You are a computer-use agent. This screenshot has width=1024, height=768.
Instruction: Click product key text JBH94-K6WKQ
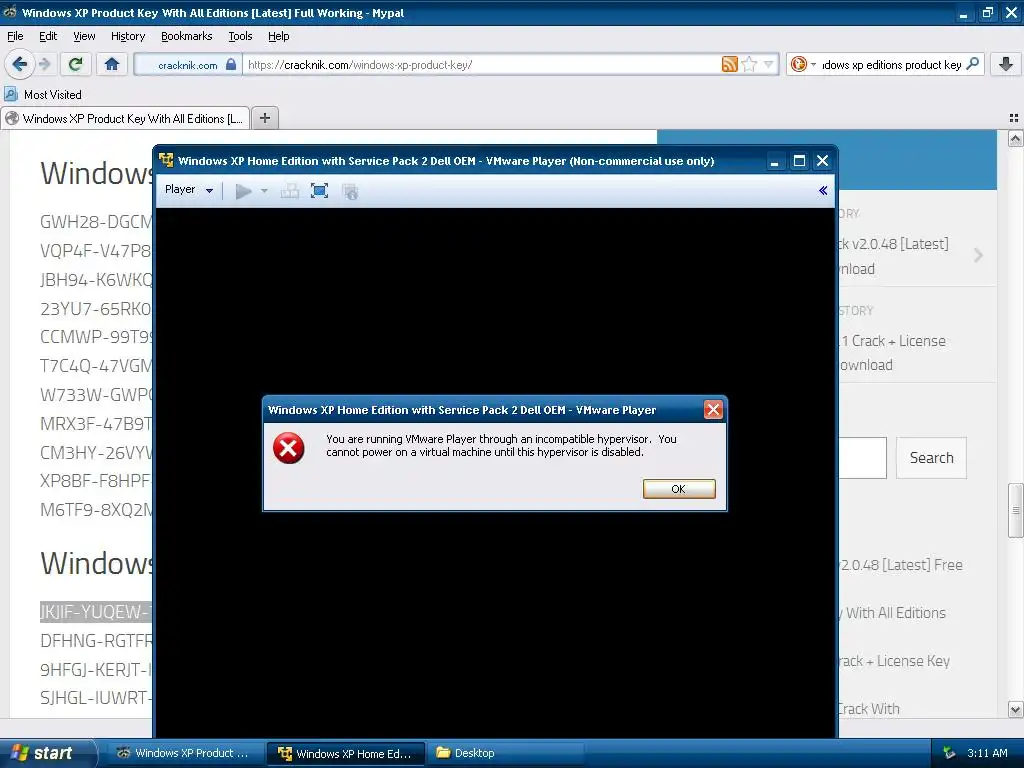pyautogui.click(x=96, y=280)
